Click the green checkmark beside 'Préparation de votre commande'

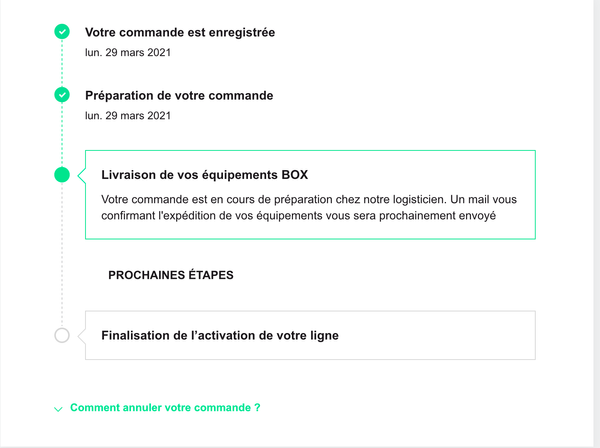coord(62,95)
